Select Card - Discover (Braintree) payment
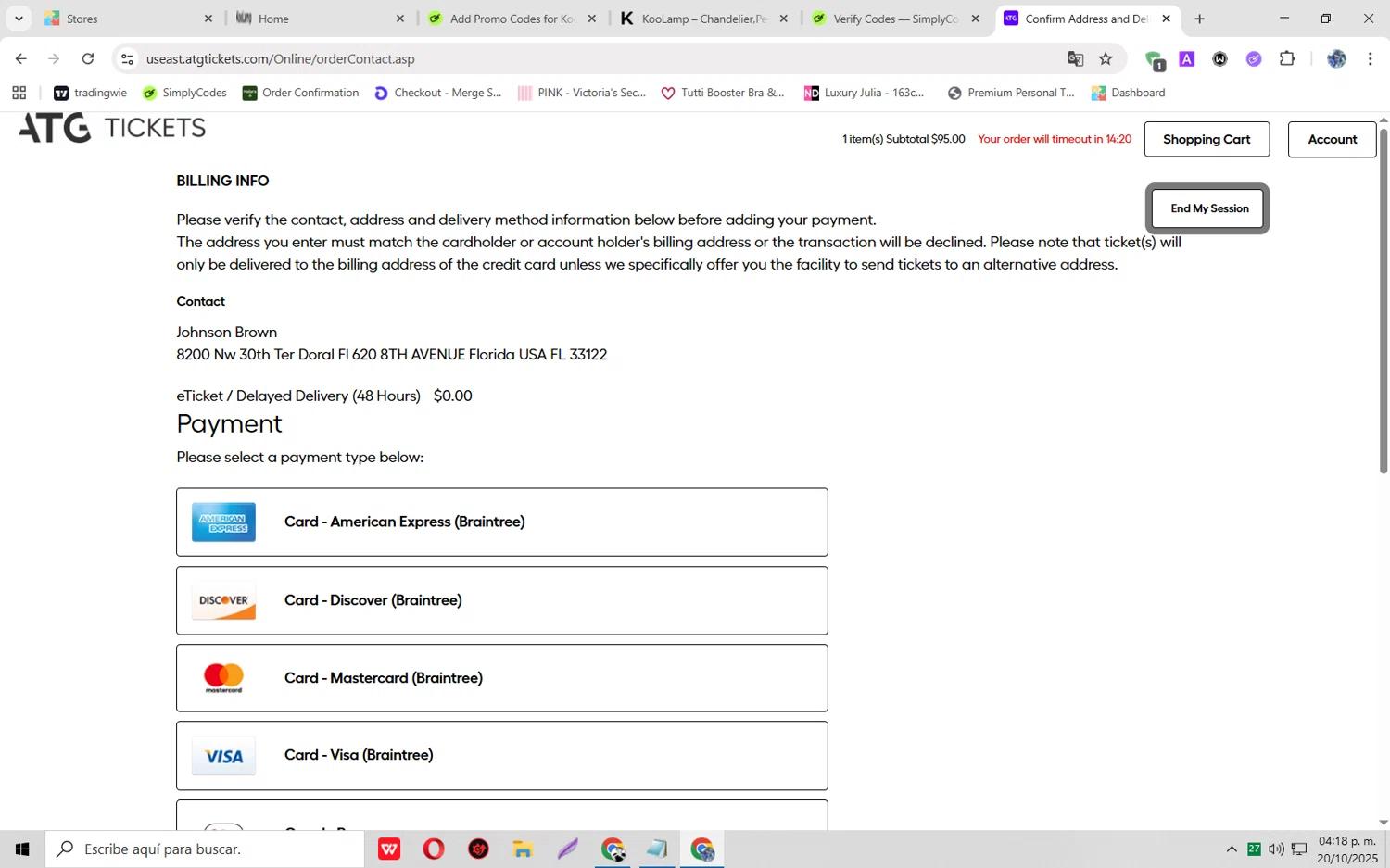 [x=502, y=600]
